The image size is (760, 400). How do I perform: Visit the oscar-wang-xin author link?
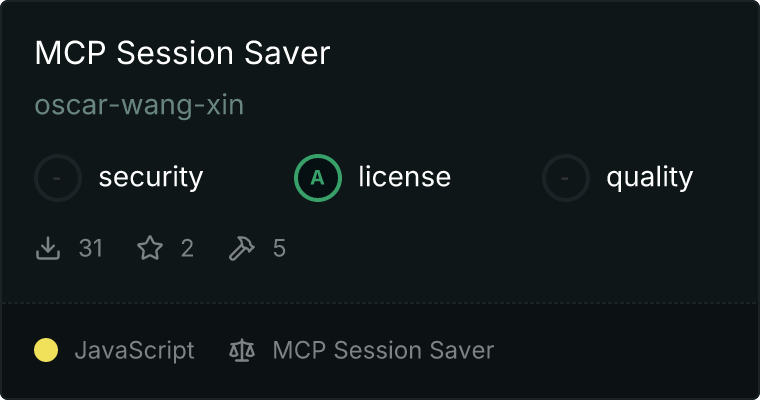pos(139,105)
